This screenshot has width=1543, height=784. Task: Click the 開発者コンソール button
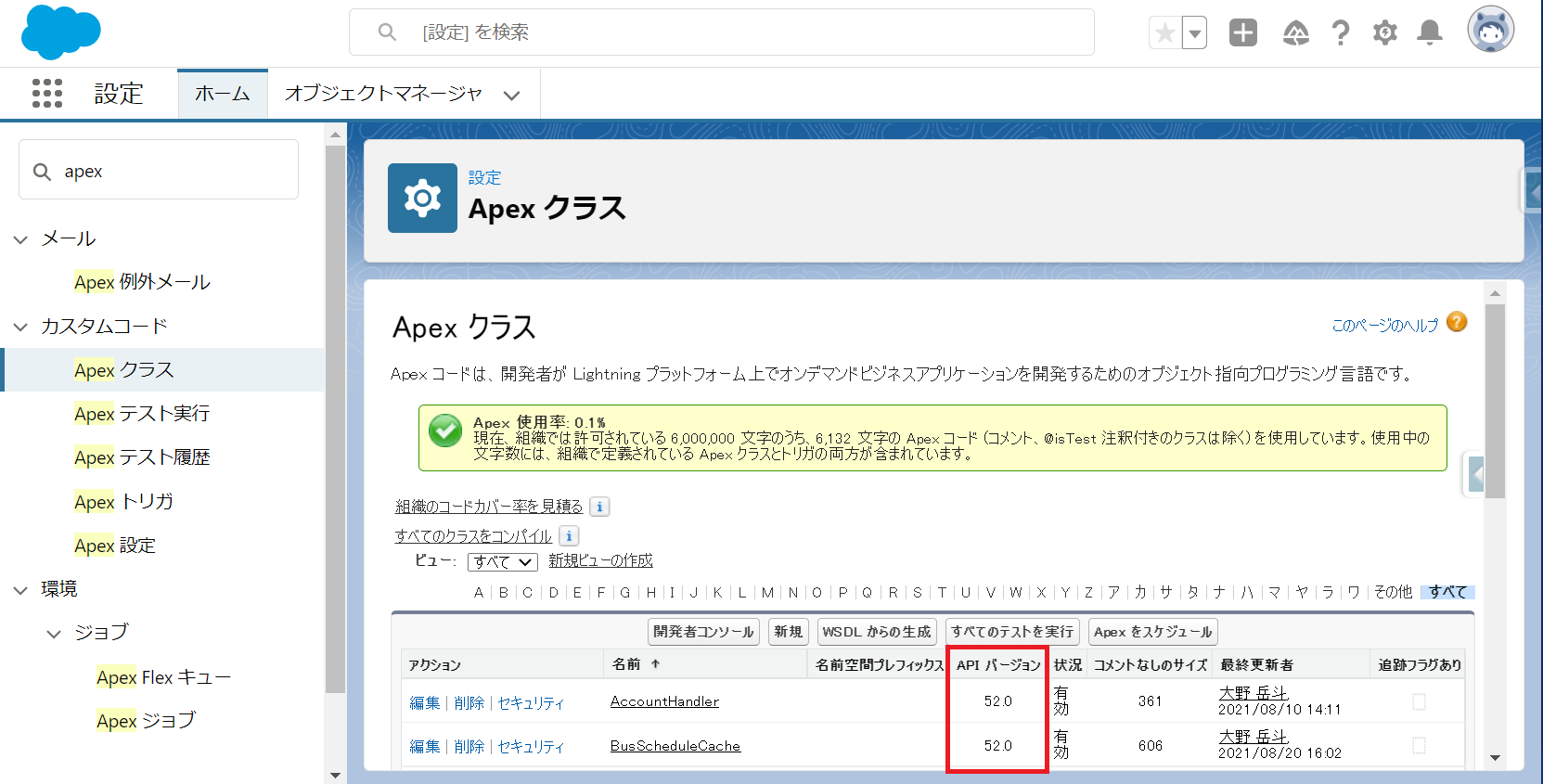703,632
